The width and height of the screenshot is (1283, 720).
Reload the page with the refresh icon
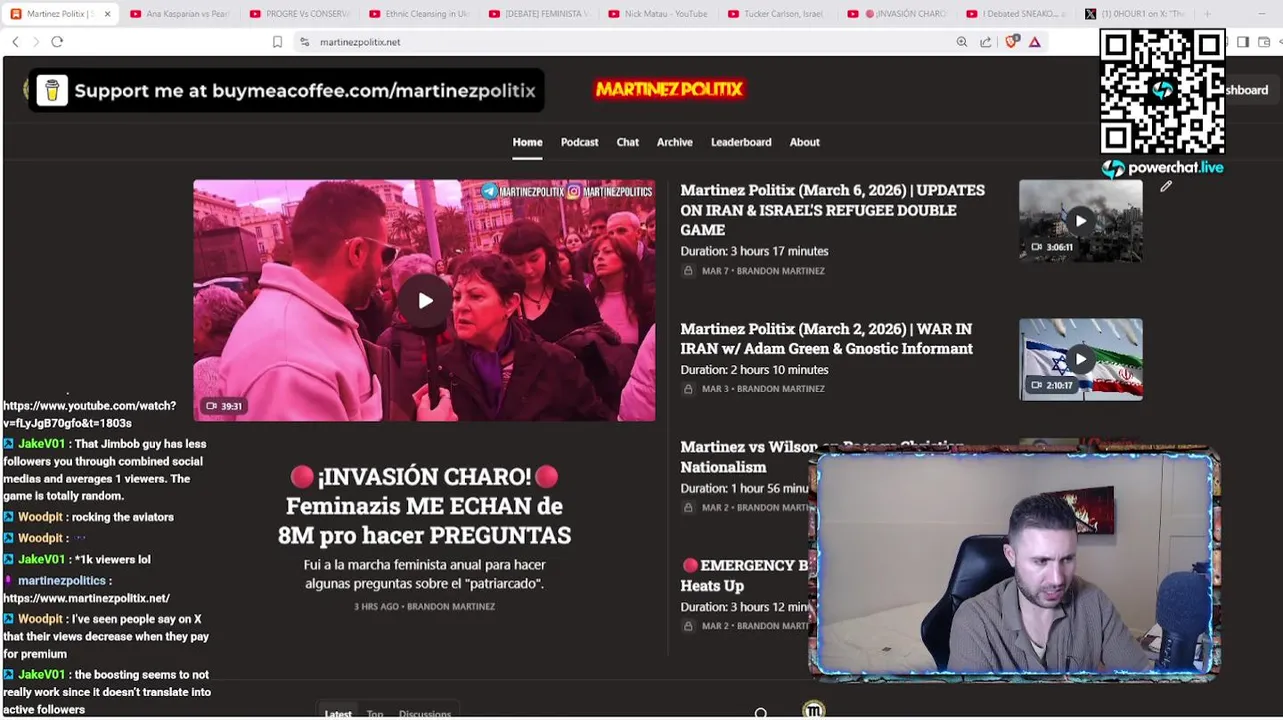click(x=57, y=42)
